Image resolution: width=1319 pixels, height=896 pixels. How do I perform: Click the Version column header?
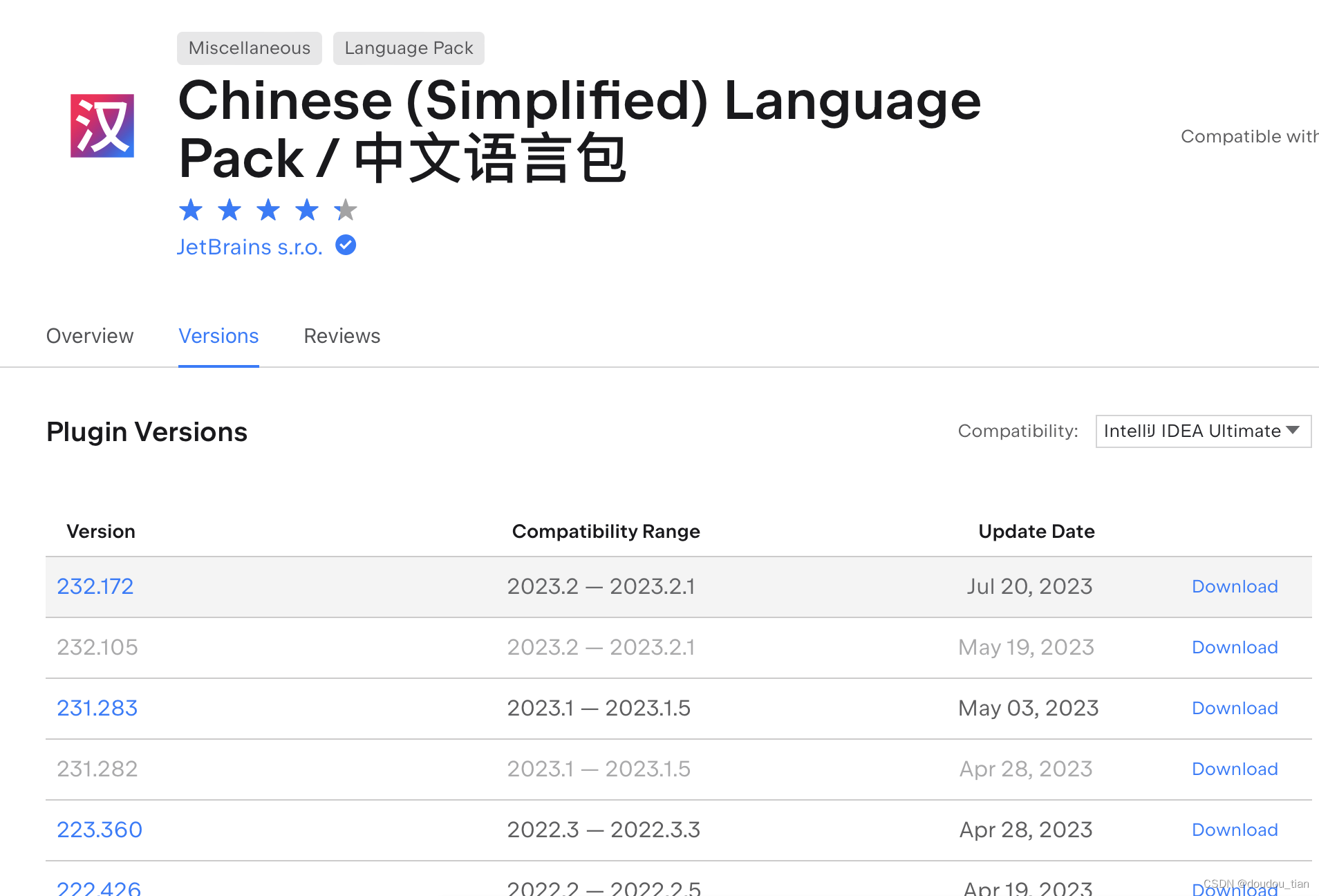coord(101,531)
